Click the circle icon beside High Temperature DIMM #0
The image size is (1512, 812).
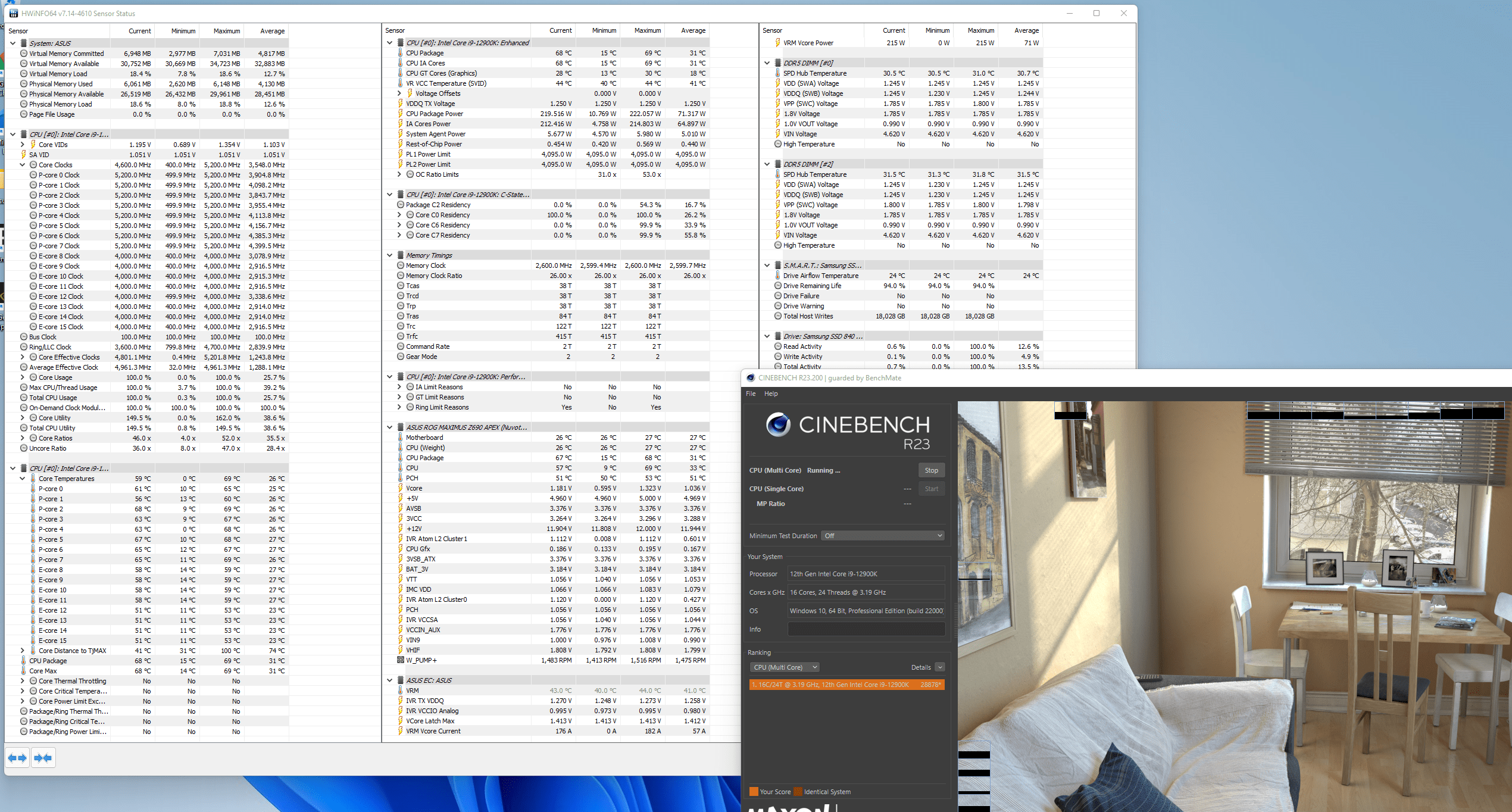[x=777, y=144]
